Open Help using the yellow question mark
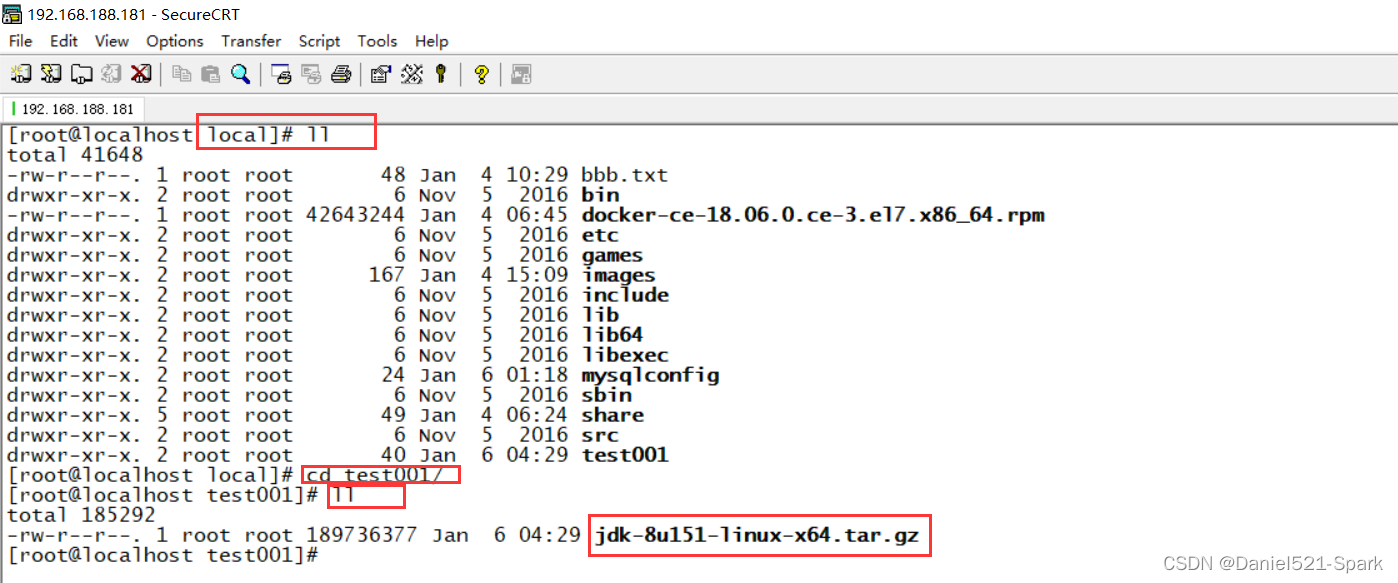1398x583 pixels. [x=481, y=74]
